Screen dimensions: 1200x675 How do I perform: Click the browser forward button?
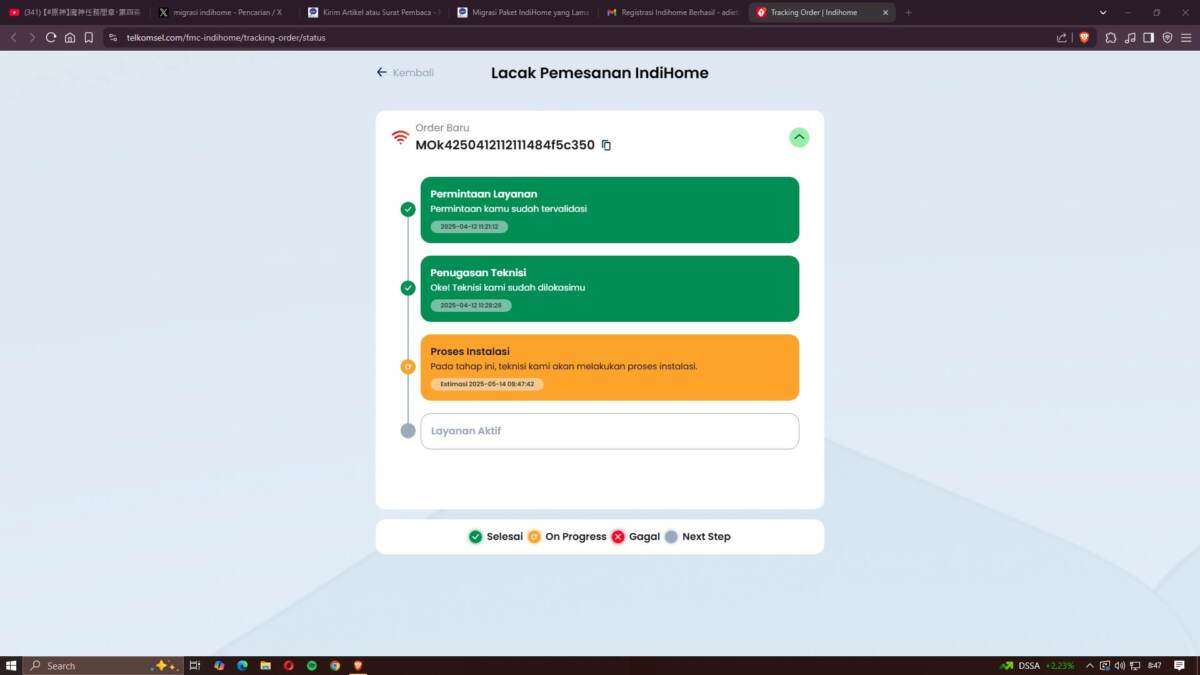pyautogui.click(x=32, y=37)
